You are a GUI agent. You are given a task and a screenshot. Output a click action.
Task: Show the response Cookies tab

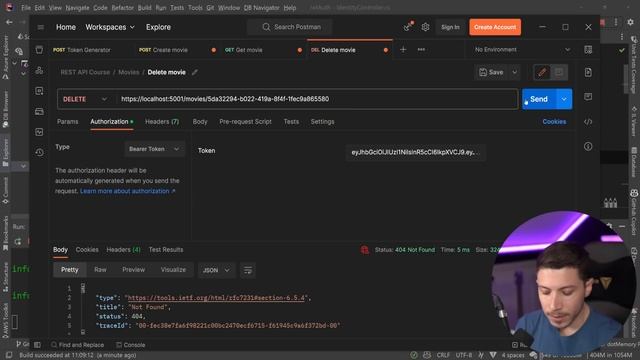(87, 249)
